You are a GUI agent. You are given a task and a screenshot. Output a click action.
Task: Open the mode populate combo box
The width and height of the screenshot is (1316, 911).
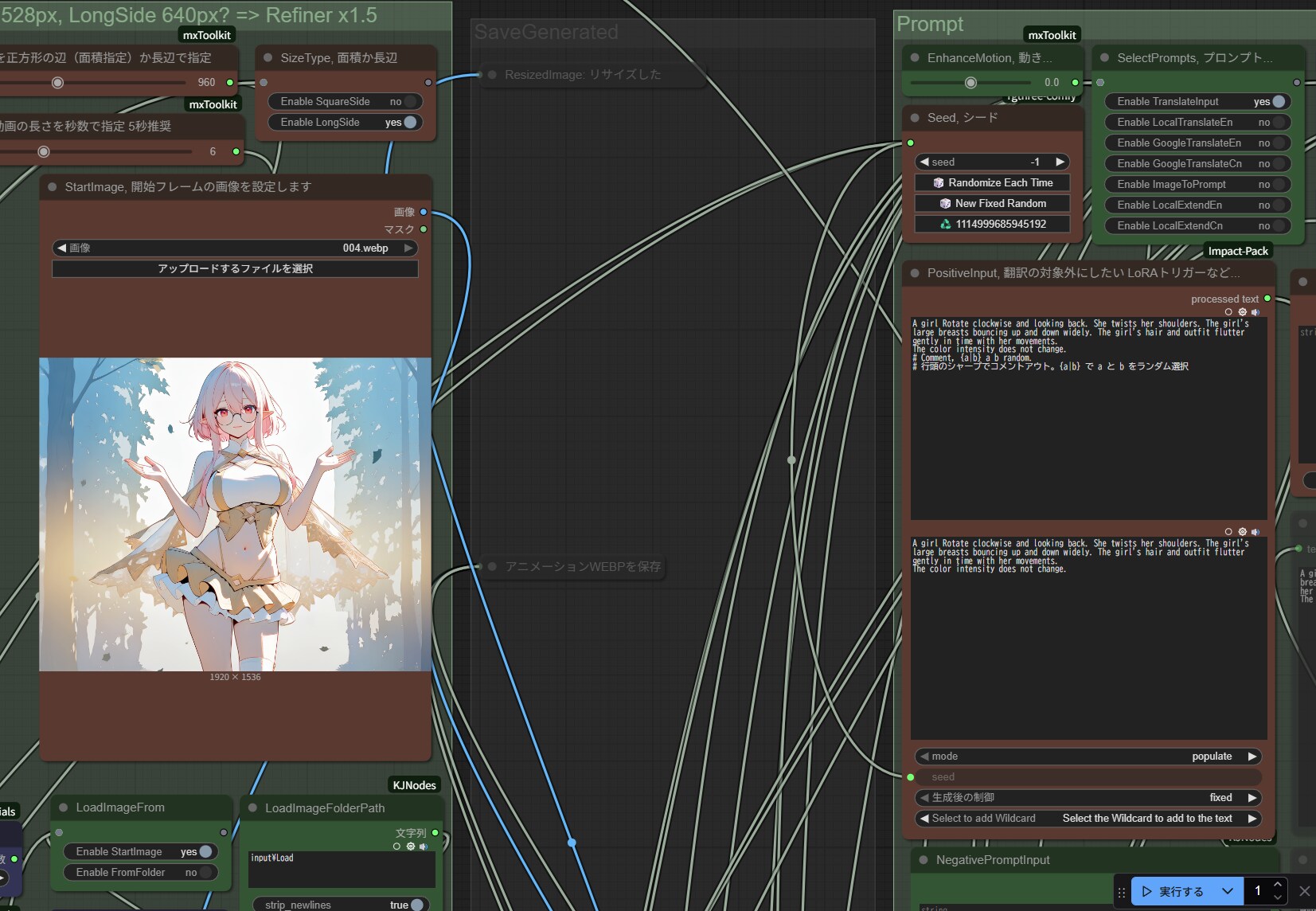1088,757
